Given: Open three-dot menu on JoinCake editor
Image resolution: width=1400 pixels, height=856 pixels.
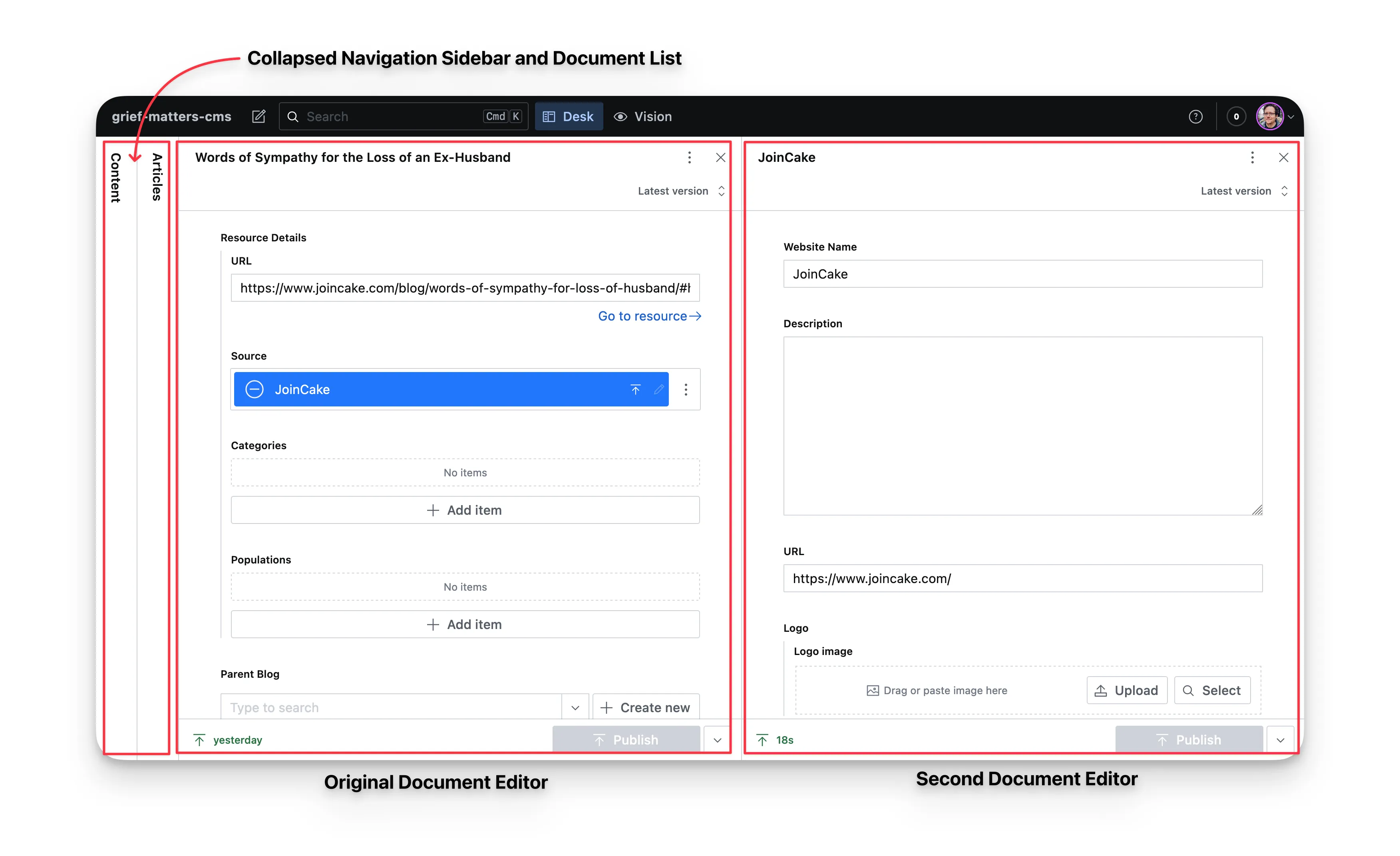Looking at the screenshot, I should [1252, 157].
